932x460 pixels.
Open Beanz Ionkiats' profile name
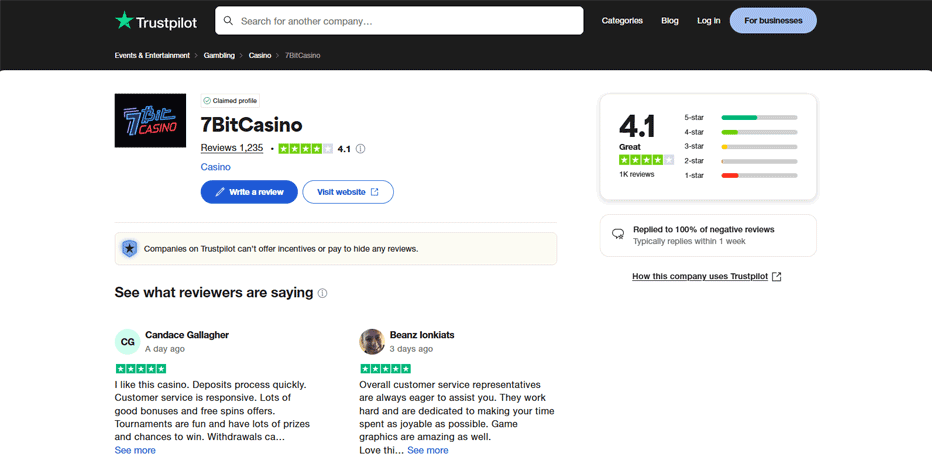[422, 335]
